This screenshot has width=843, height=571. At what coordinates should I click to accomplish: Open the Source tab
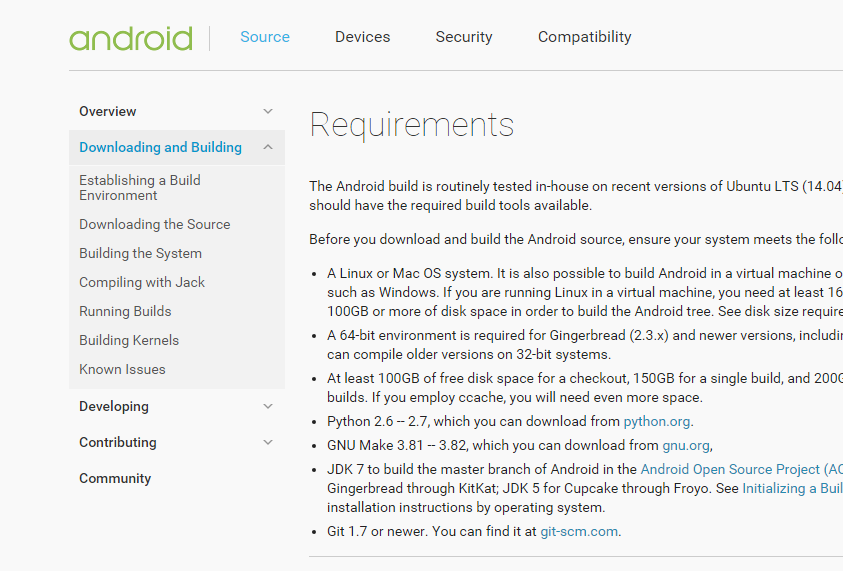(x=265, y=37)
